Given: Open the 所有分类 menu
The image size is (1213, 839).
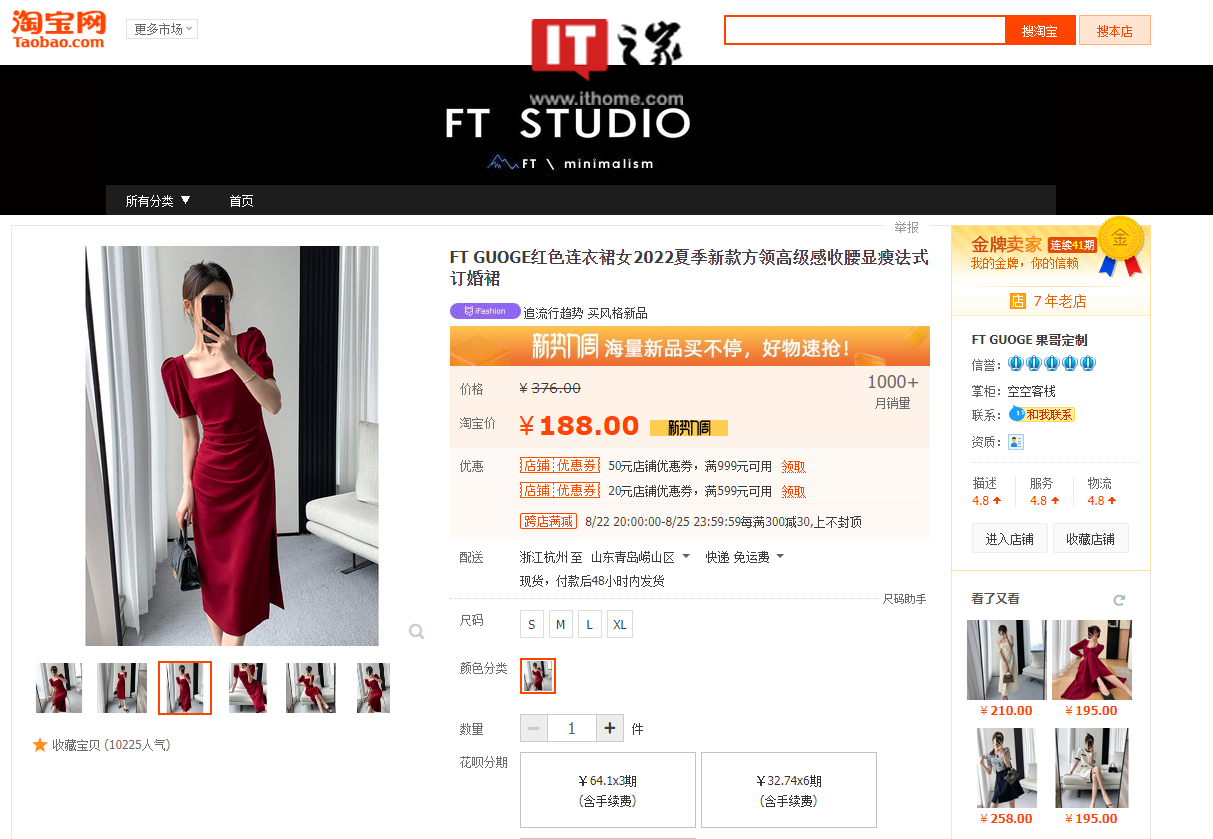Looking at the screenshot, I should [157, 201].
